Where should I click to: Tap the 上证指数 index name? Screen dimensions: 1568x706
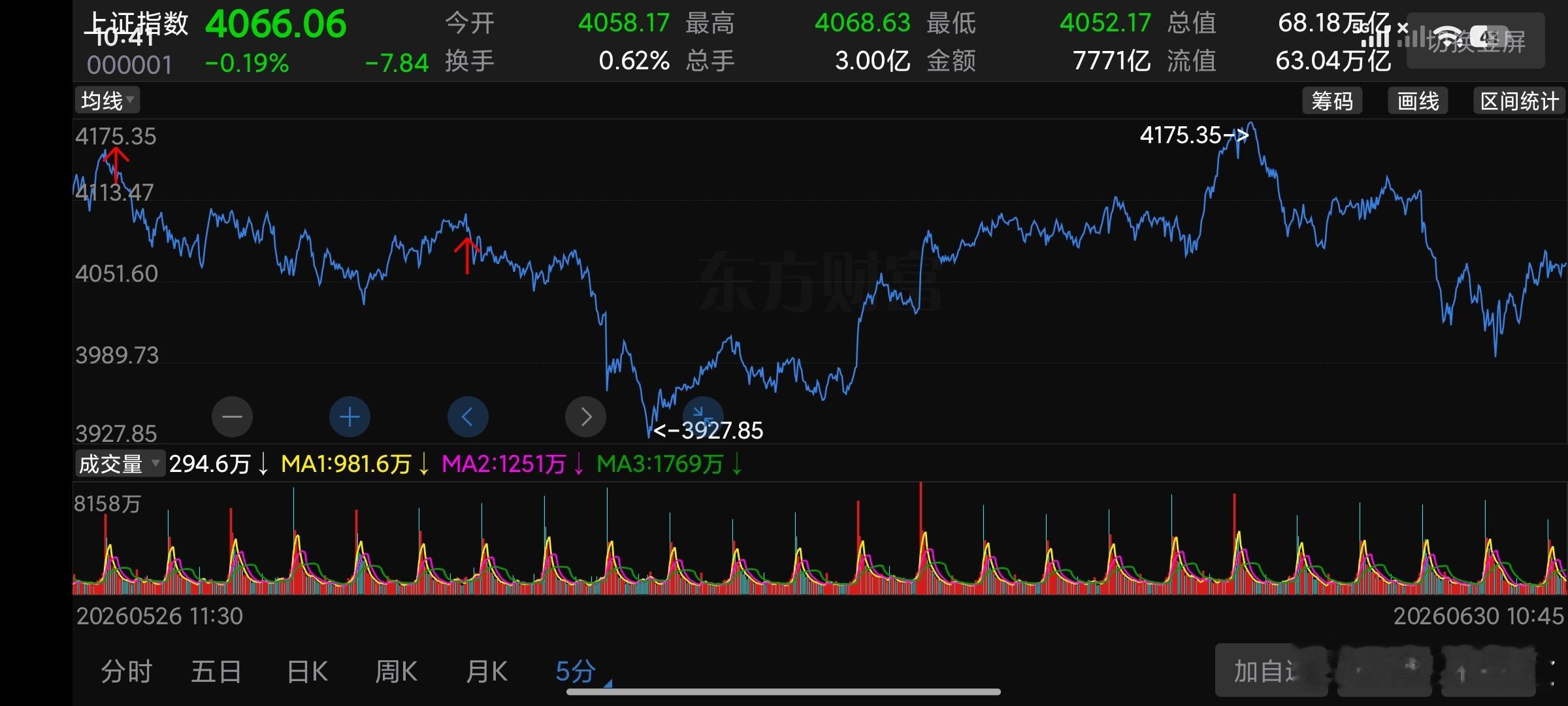(138, 23)
